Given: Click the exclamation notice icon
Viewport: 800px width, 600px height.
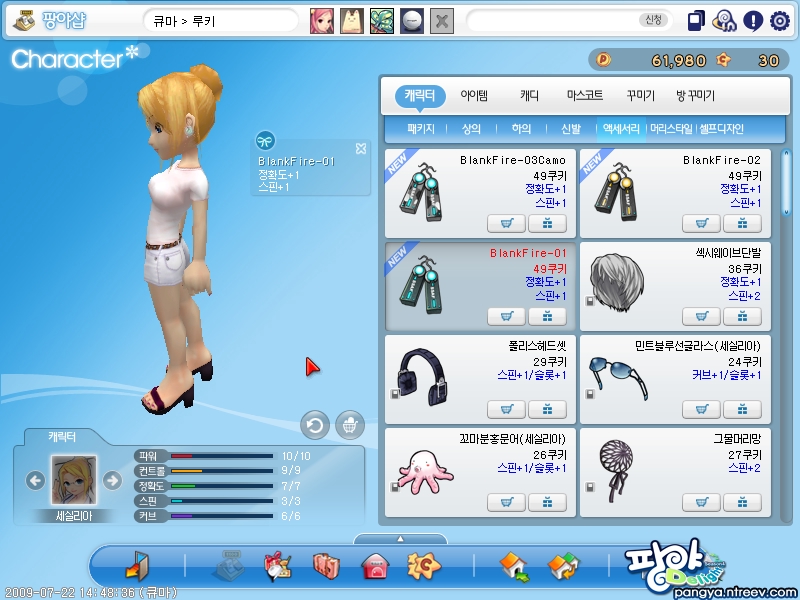Looking at the screenshot, I should pyautogui.click(x=753, y=21).
